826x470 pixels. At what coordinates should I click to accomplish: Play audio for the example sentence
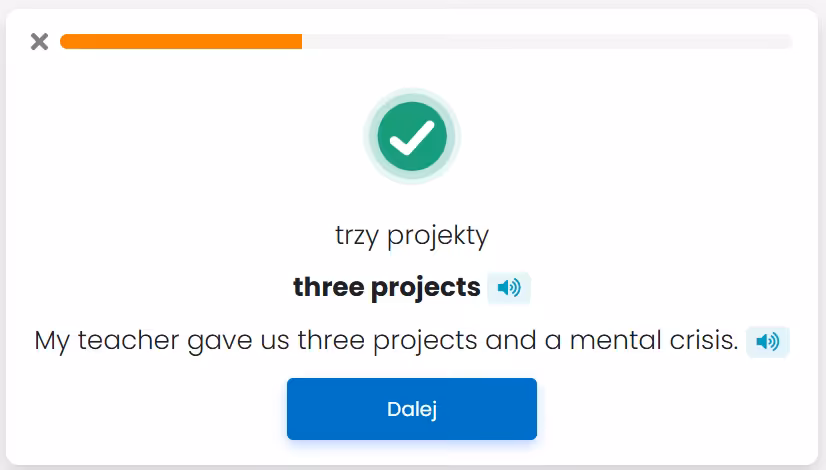(767, 342)
